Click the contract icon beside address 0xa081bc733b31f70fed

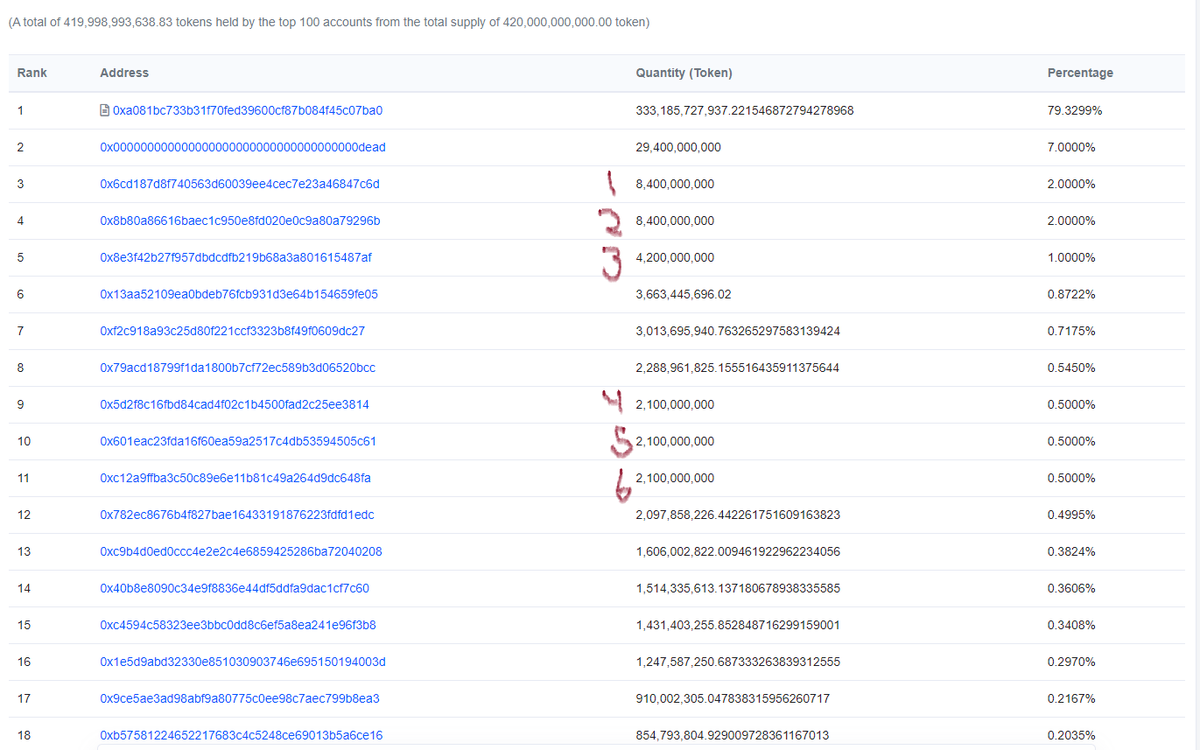(x=105, y=110)
